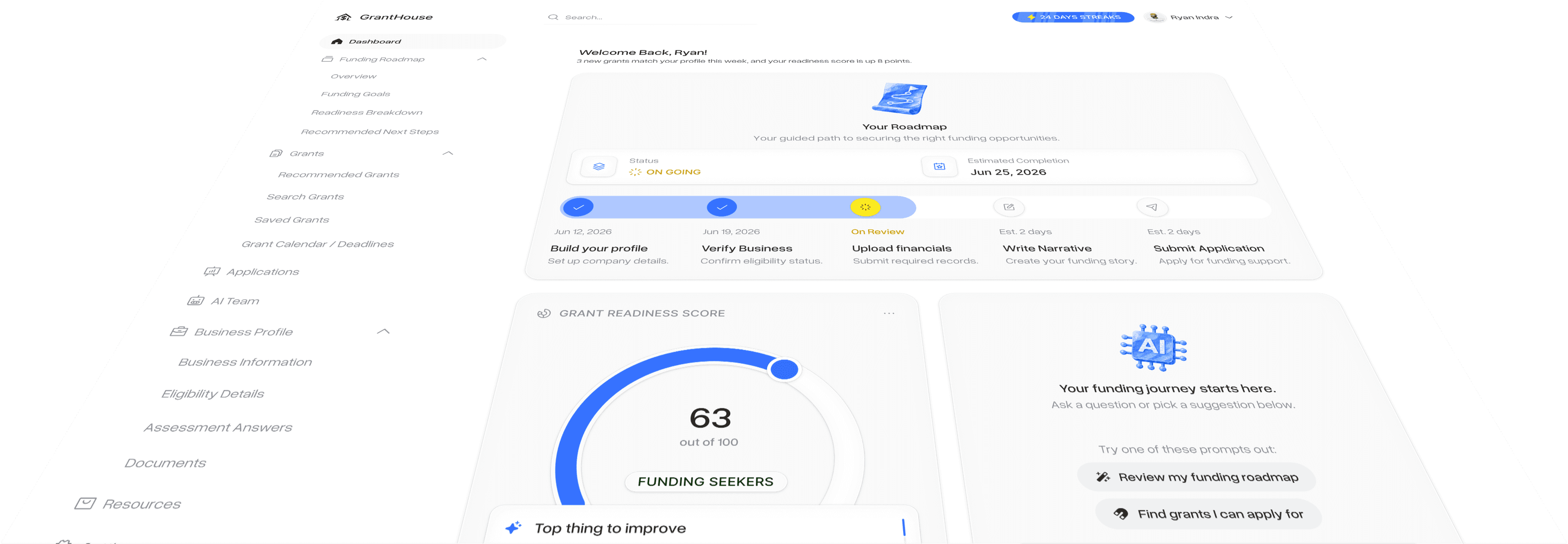Click the Status layers icon

coord(599,166)
